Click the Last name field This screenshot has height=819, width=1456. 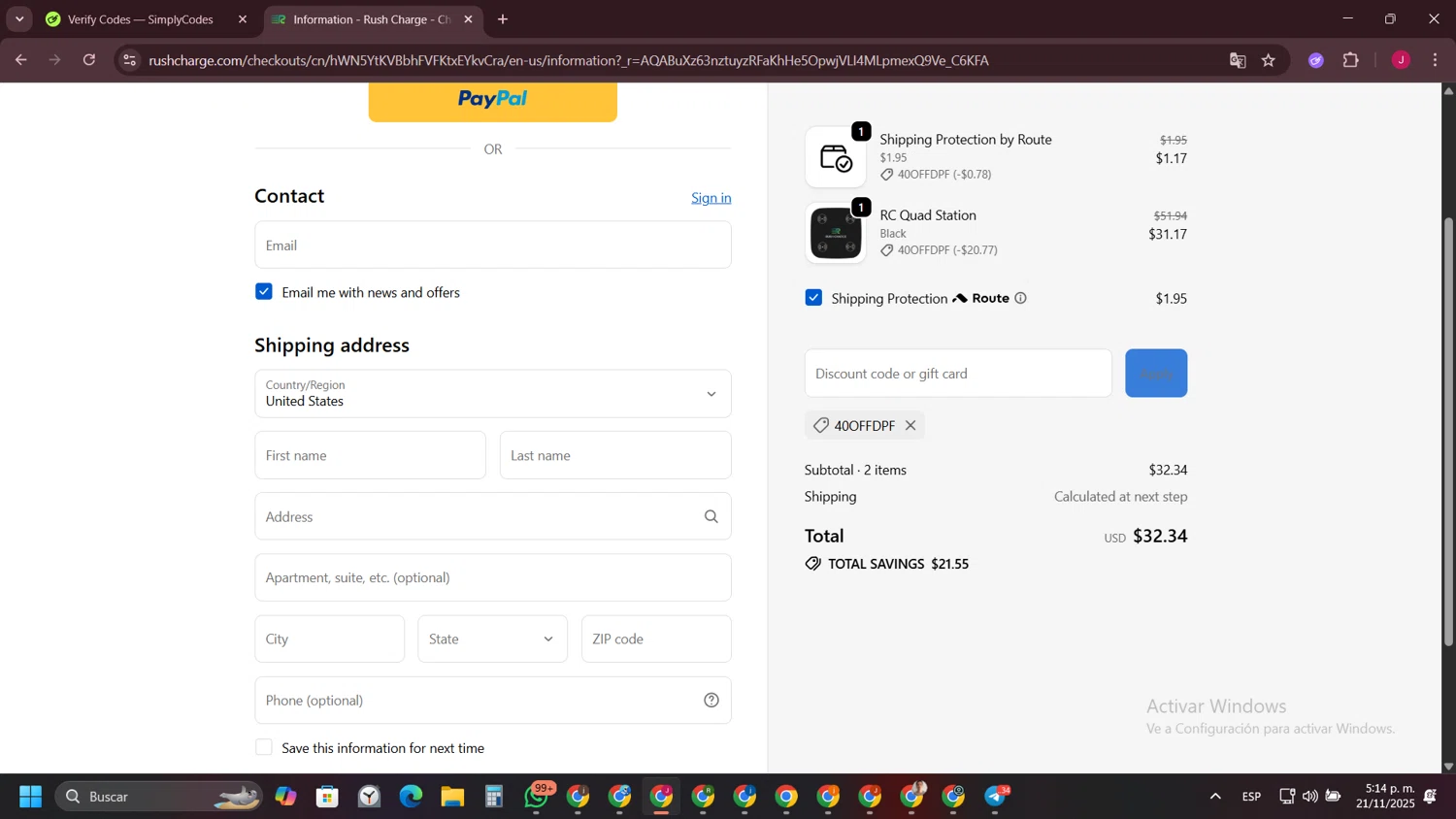[615, 455]
